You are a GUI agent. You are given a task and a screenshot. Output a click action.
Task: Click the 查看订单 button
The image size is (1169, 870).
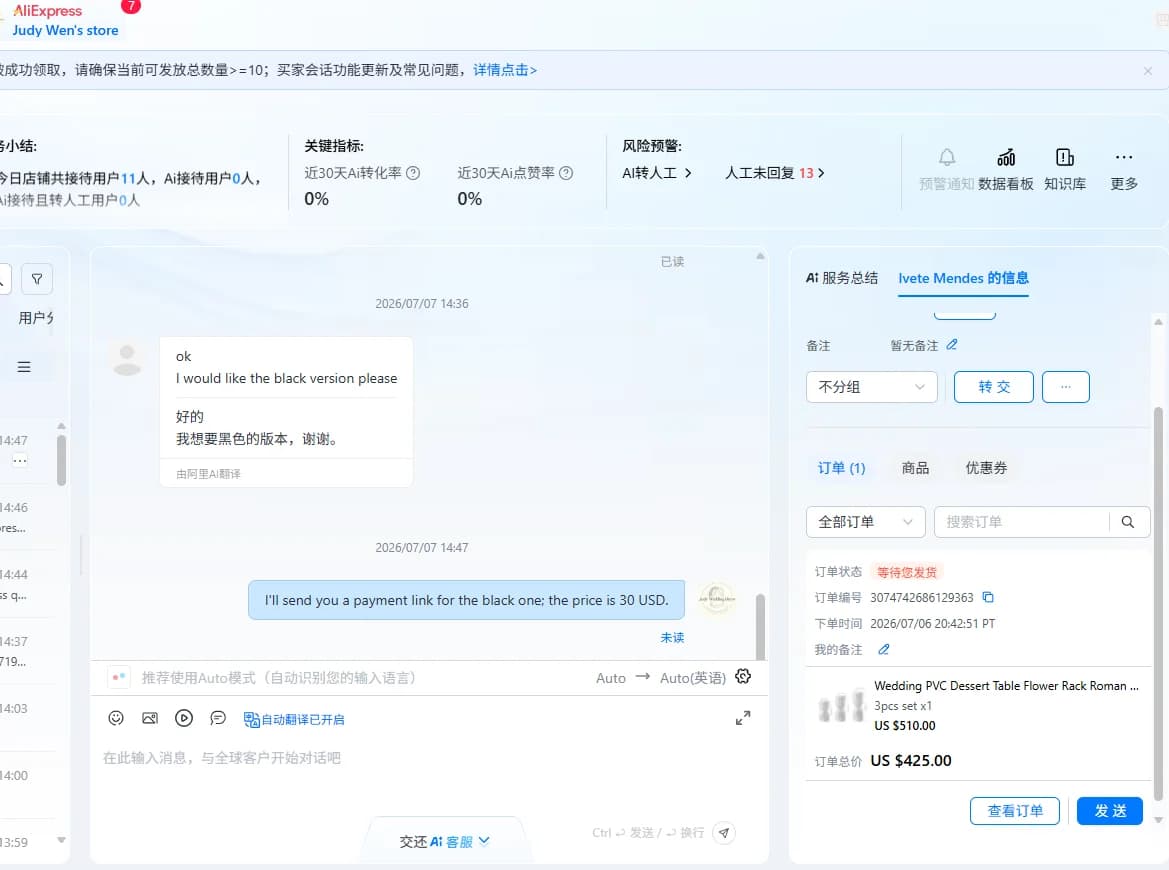coord(1015,810)
